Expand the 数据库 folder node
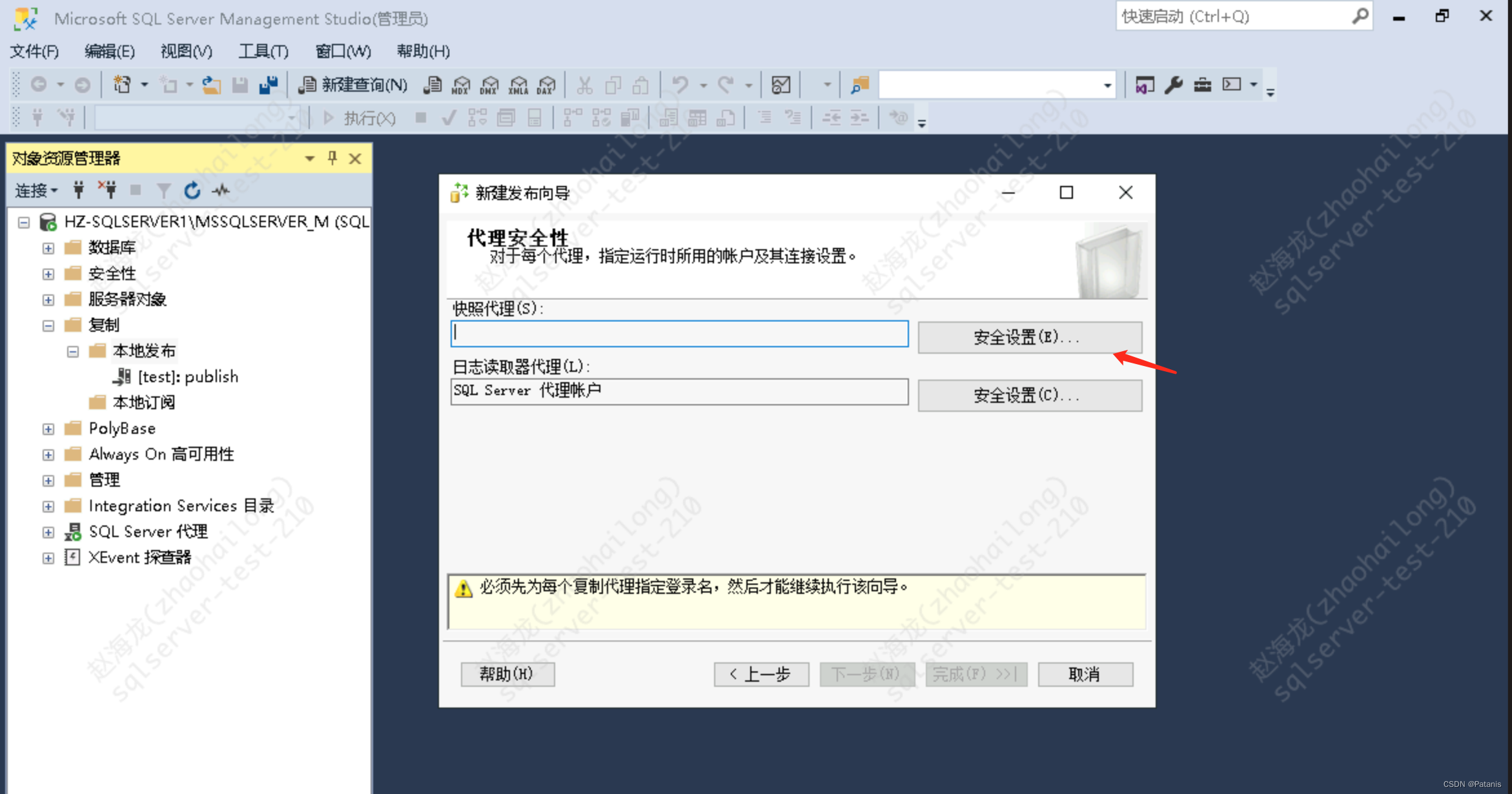 click(x=48, y=249)
